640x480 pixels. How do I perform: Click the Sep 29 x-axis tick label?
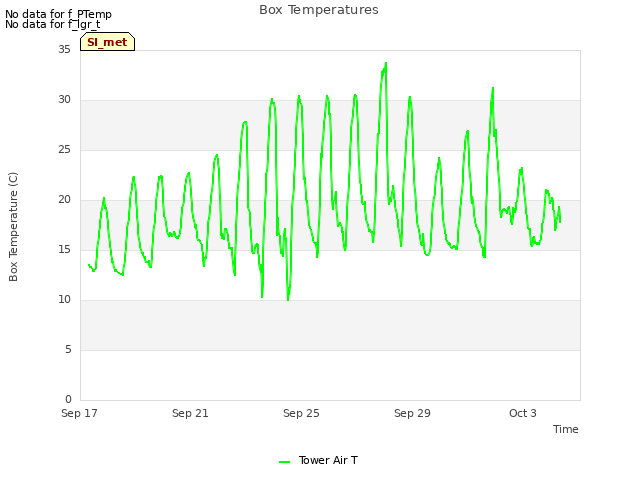coord(412,413)
